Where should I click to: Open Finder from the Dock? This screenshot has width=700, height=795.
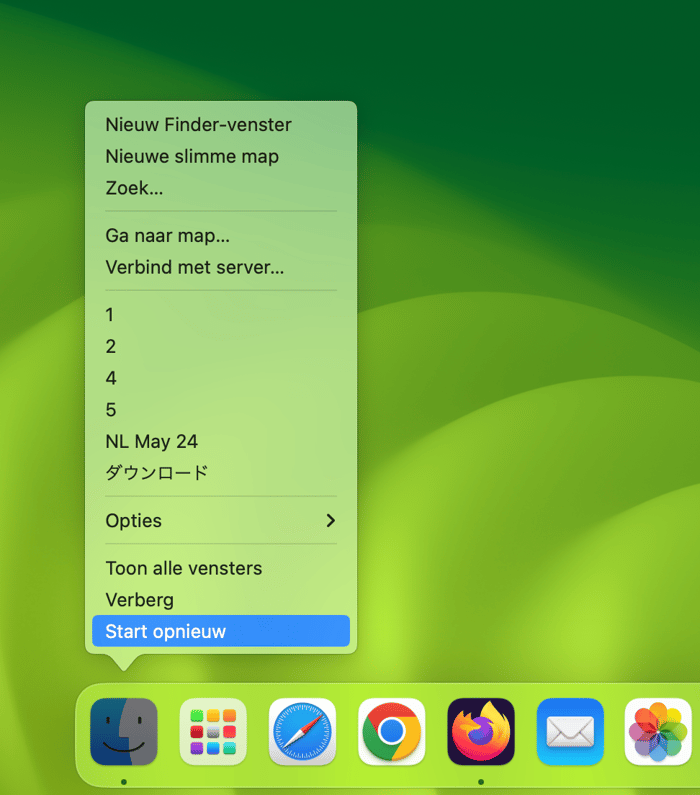pyautogui.click(x=124, y=731)
